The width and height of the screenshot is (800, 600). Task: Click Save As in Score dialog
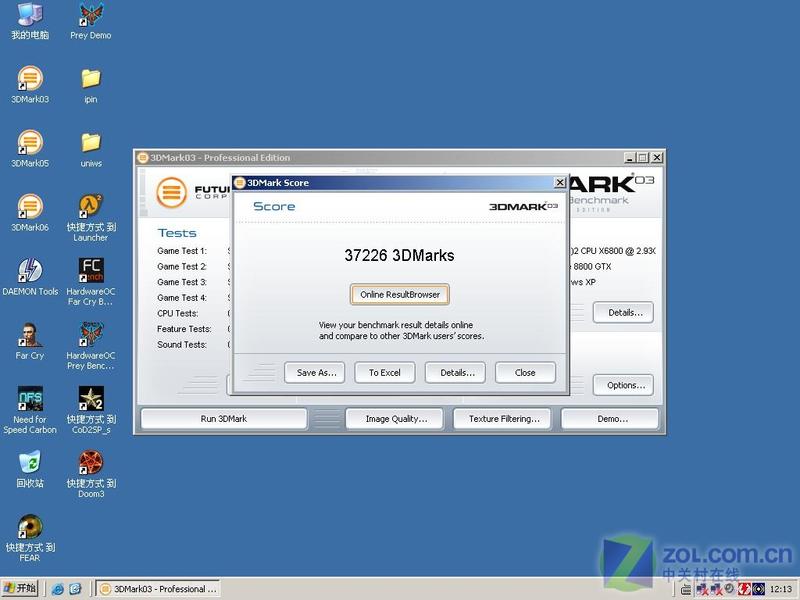[315, 372]
